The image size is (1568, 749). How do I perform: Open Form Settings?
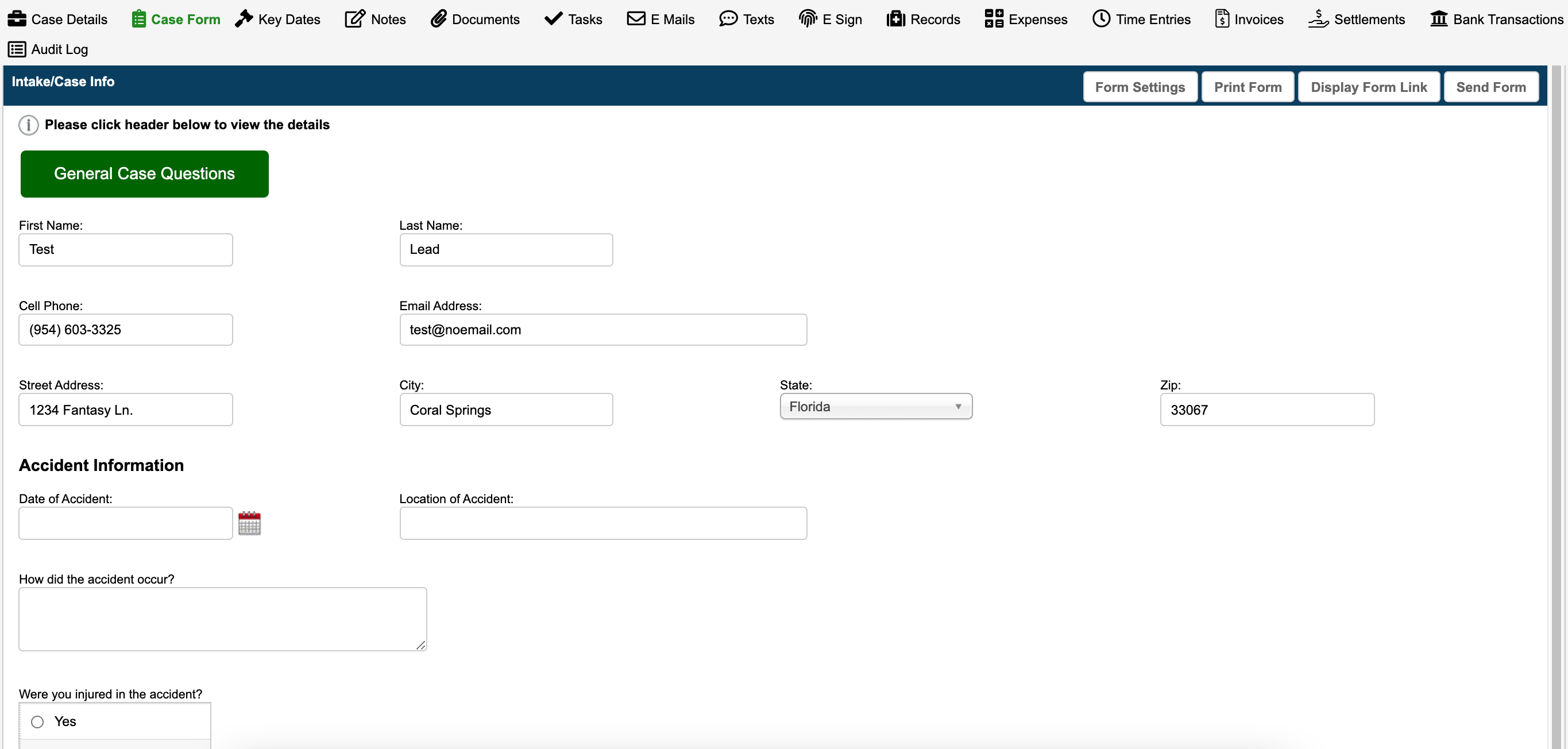tap(1140, 87)
